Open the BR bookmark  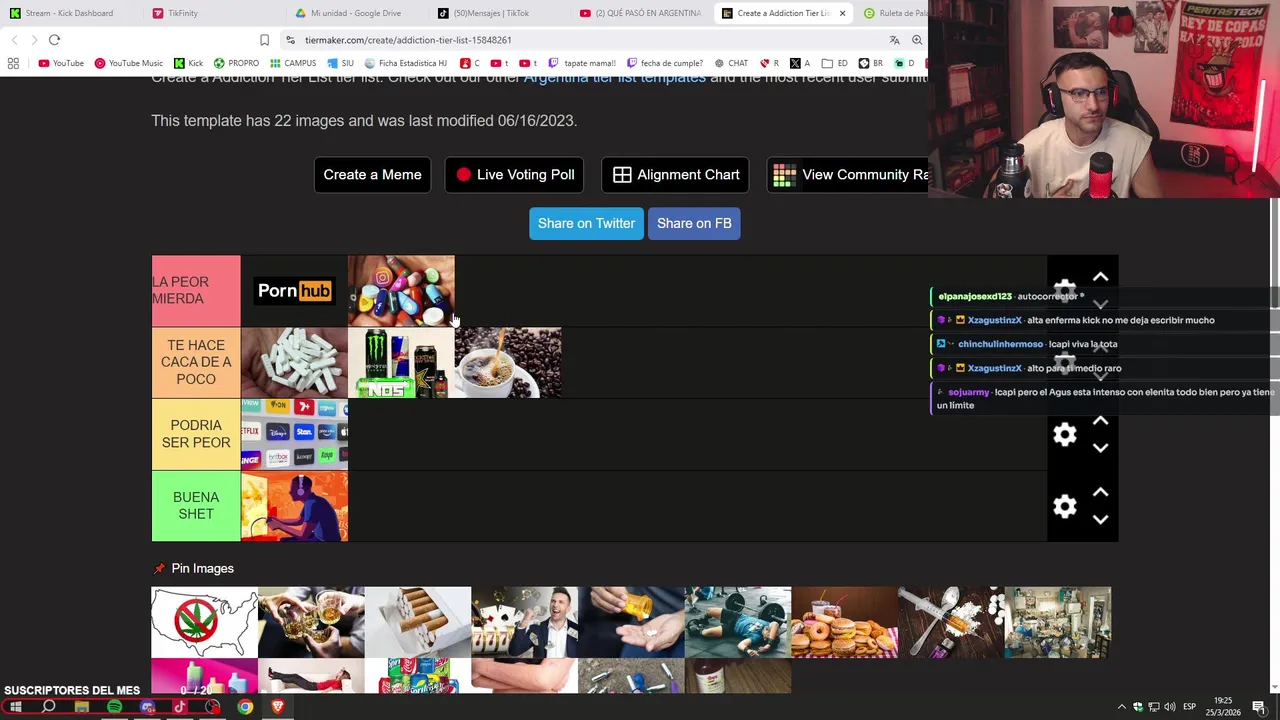(871, 63)
